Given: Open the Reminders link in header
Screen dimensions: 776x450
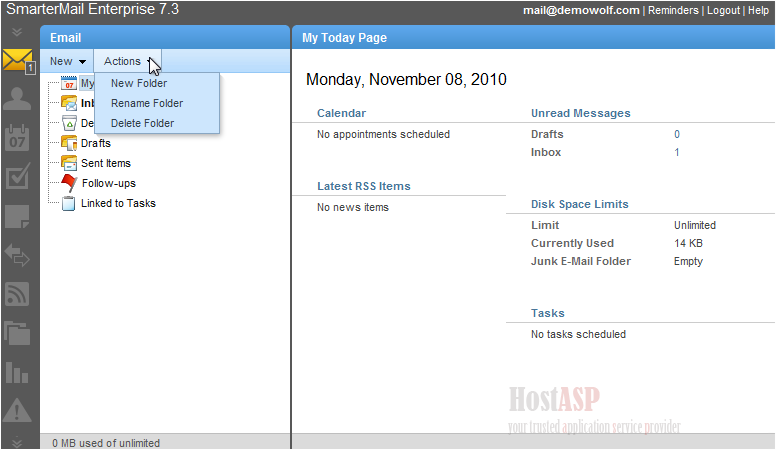Looking at the screenshot, I should [x=673, y=10].
